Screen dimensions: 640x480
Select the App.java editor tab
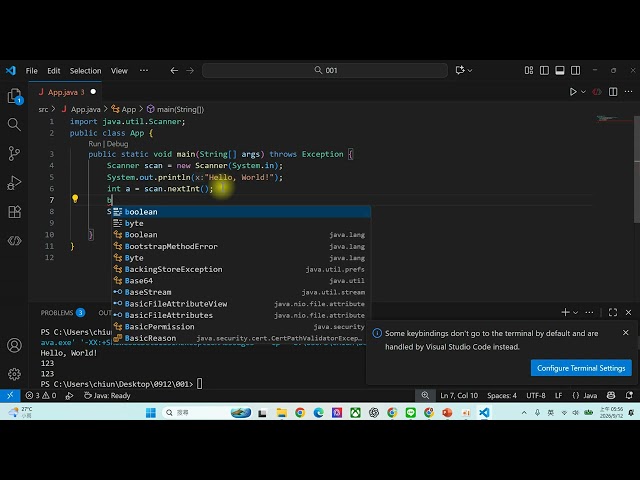click(65, 92)
